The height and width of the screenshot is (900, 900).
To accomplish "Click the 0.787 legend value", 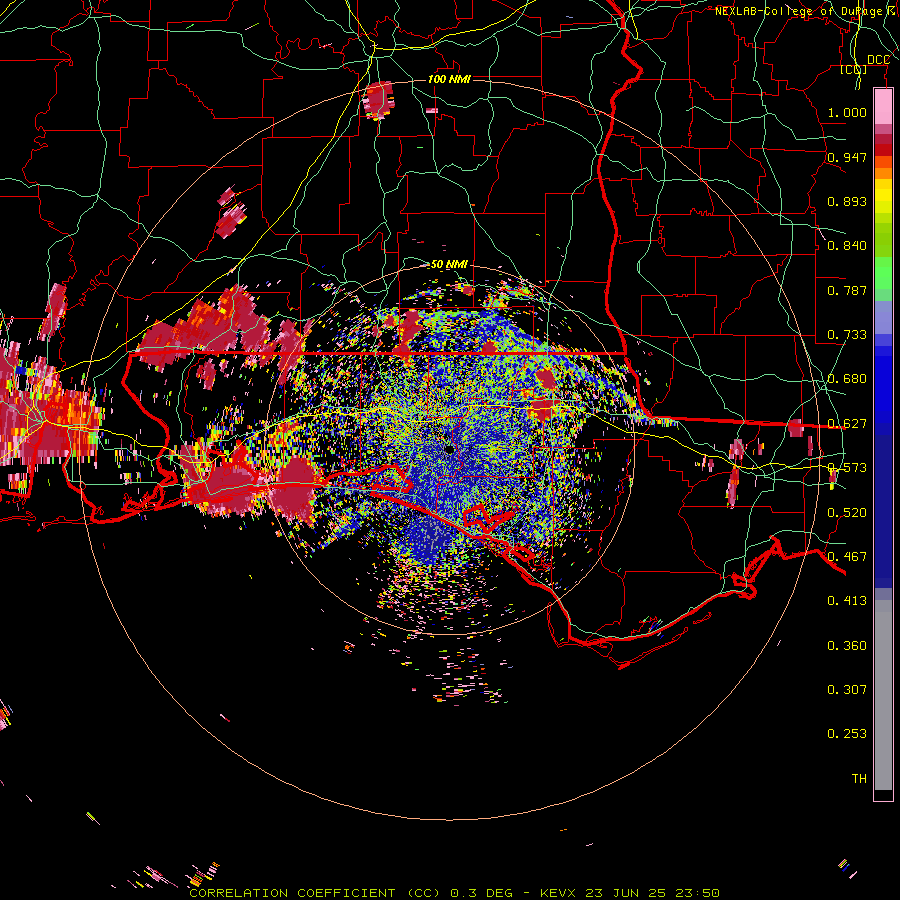I will click(x=847, y=290).
